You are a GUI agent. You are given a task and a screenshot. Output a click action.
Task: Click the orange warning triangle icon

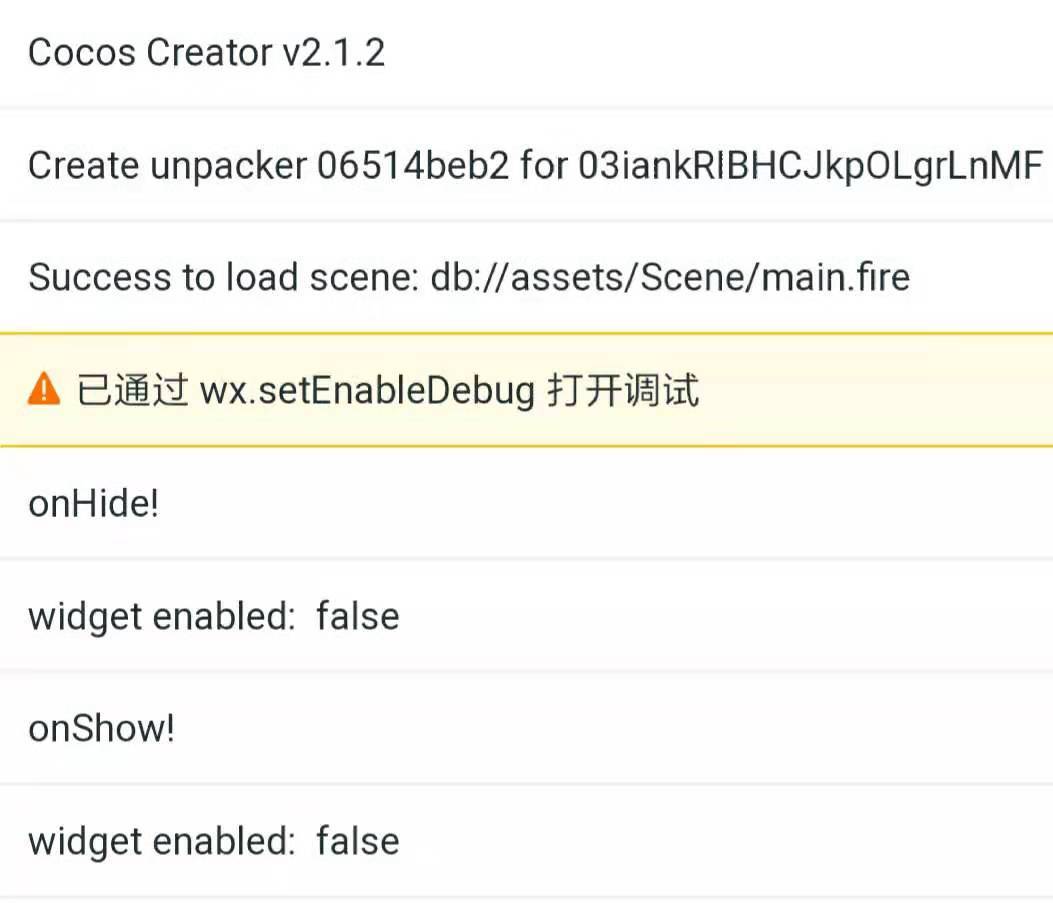tap(44, 390)
